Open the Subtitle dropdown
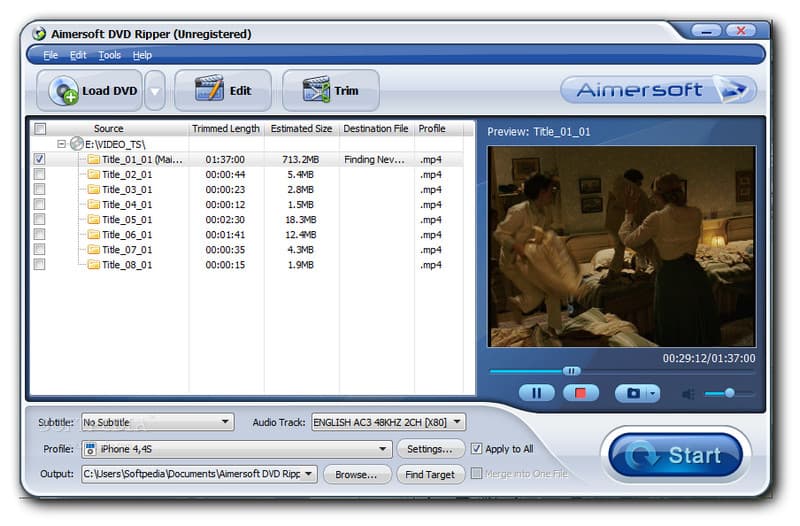800x526 pixels. pyautogui.click(x=157, y=422)
